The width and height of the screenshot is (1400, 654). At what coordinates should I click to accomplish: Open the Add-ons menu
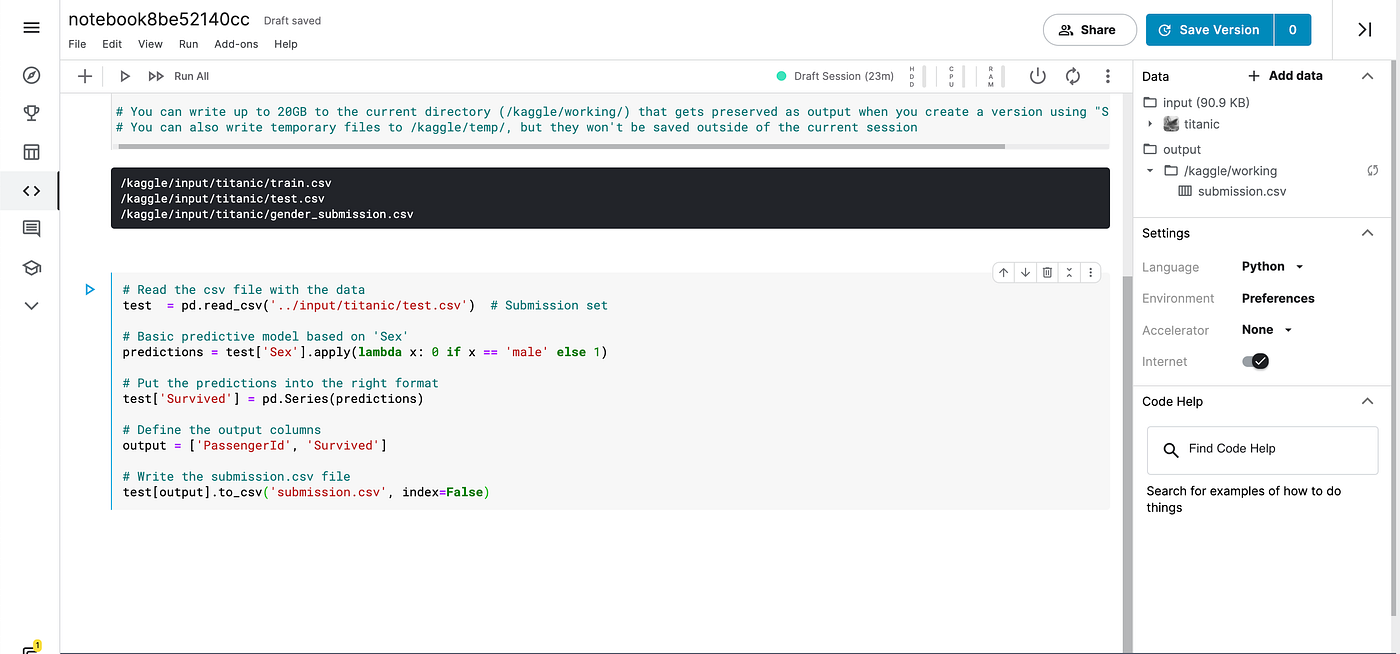click(236, 44)
